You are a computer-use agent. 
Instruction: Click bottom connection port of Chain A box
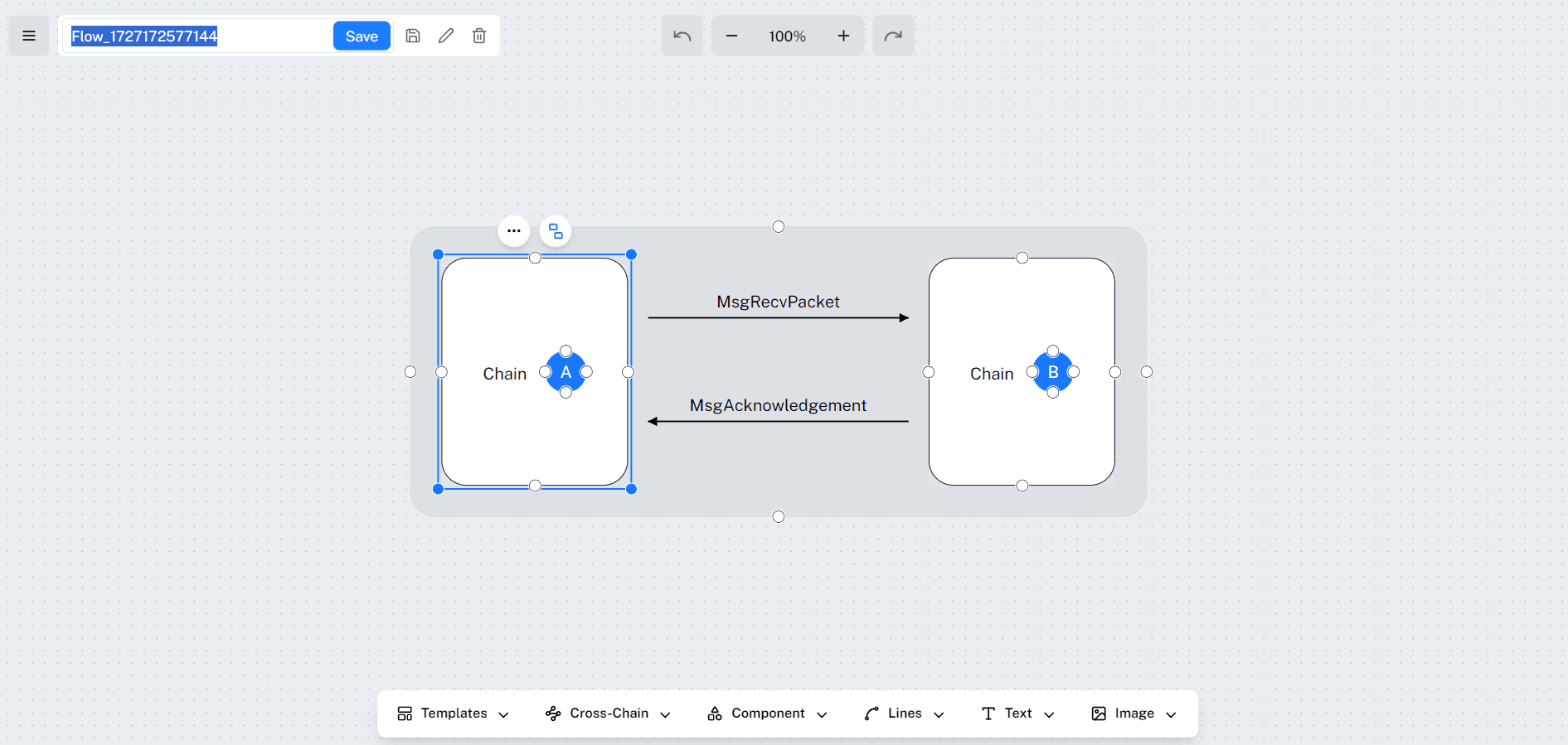click(535, 486)
